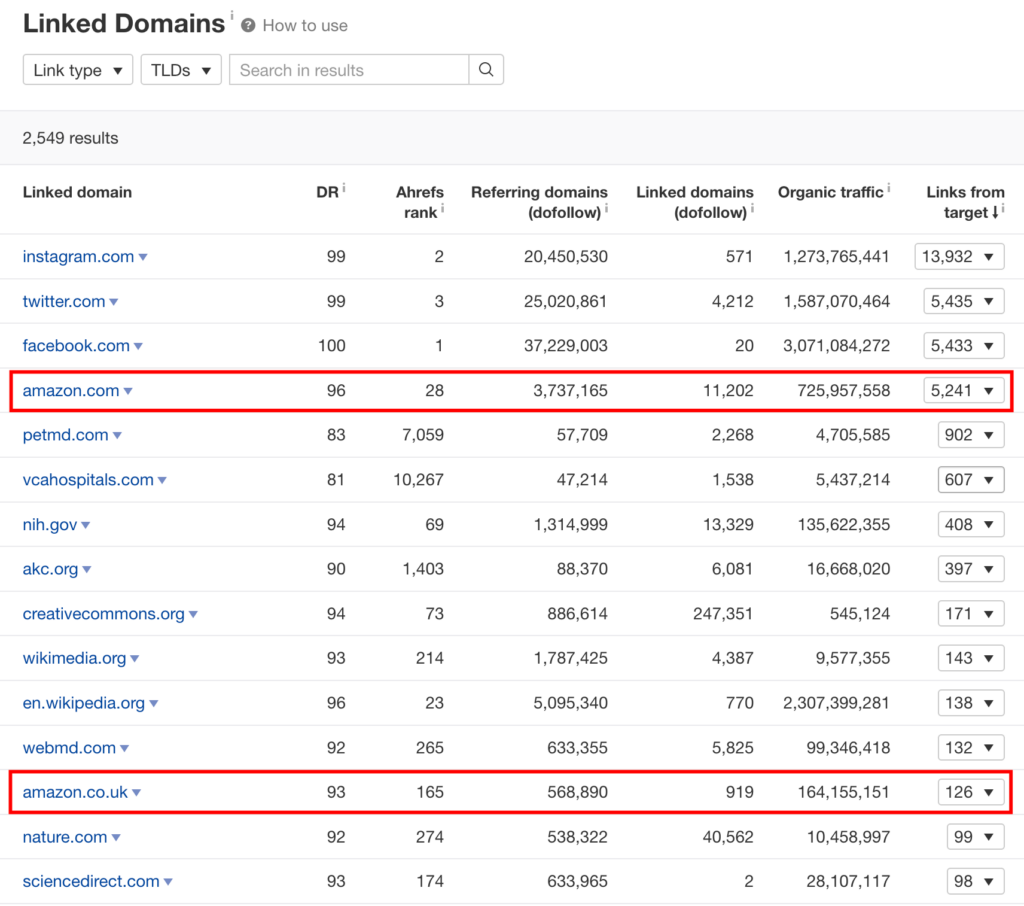
Task: Expand caret menu beside amazon.com
Action: [x=128, y=391]
